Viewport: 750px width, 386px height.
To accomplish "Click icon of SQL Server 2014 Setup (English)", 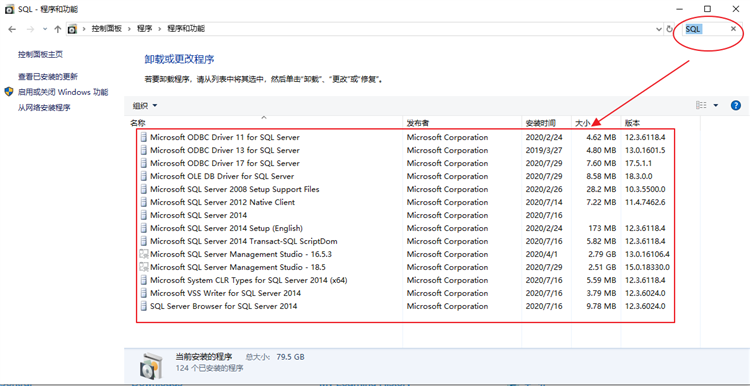I will click(x=144, y=228).
